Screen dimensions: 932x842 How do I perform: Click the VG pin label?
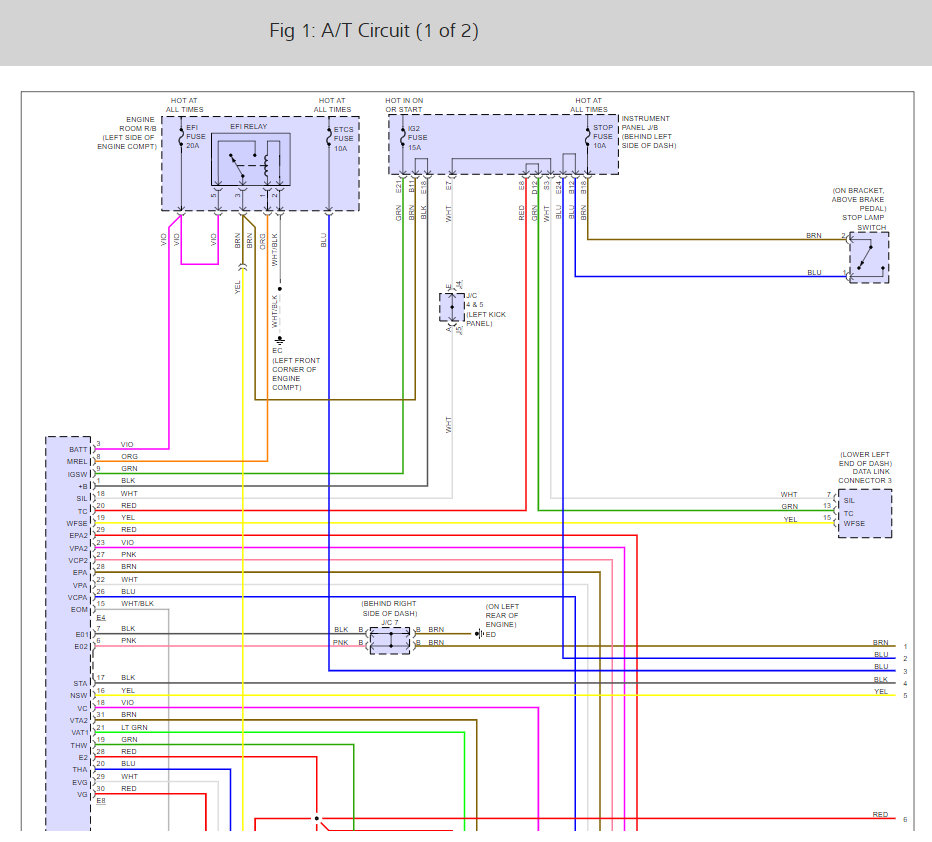82,795
